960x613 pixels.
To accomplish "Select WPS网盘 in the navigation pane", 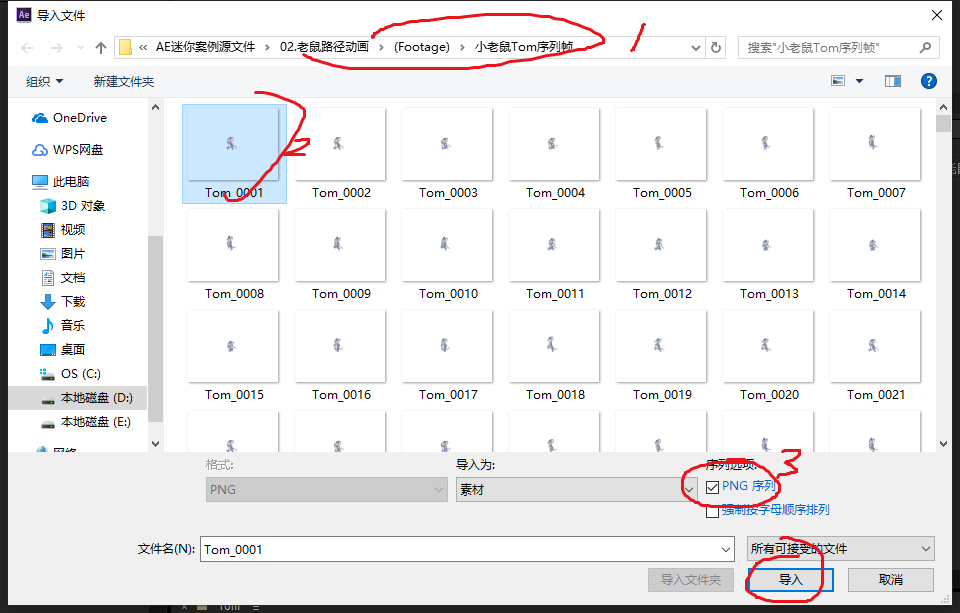I will (x=67, y=149).
